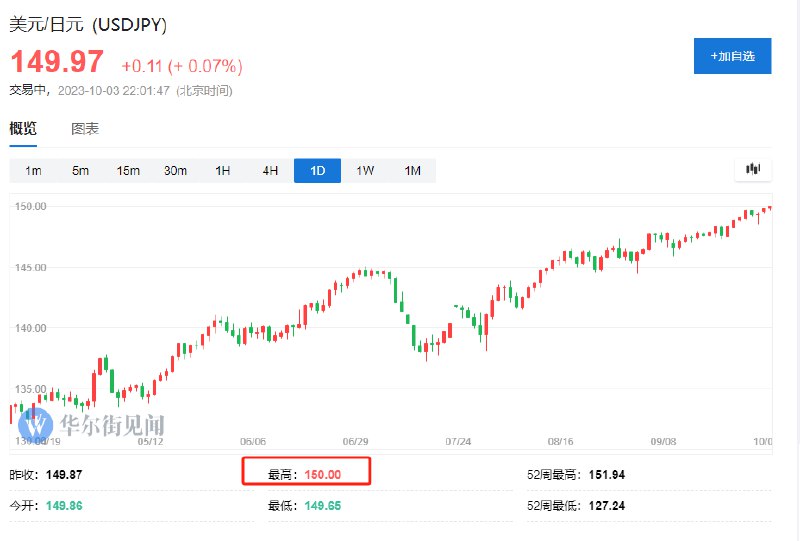800x541 pixels.
Task: Click the 07/24 date label on chart
Action: 458,441
